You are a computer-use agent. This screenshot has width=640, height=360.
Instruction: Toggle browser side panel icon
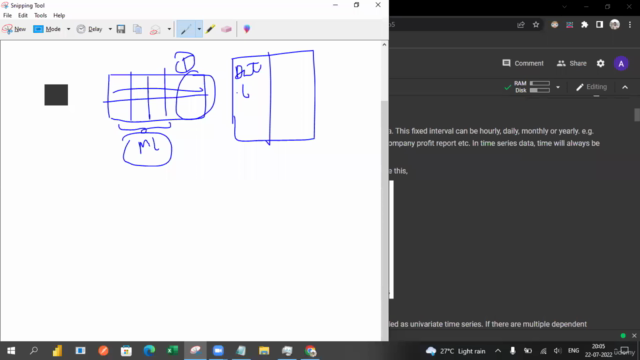(x=599, y=25)
